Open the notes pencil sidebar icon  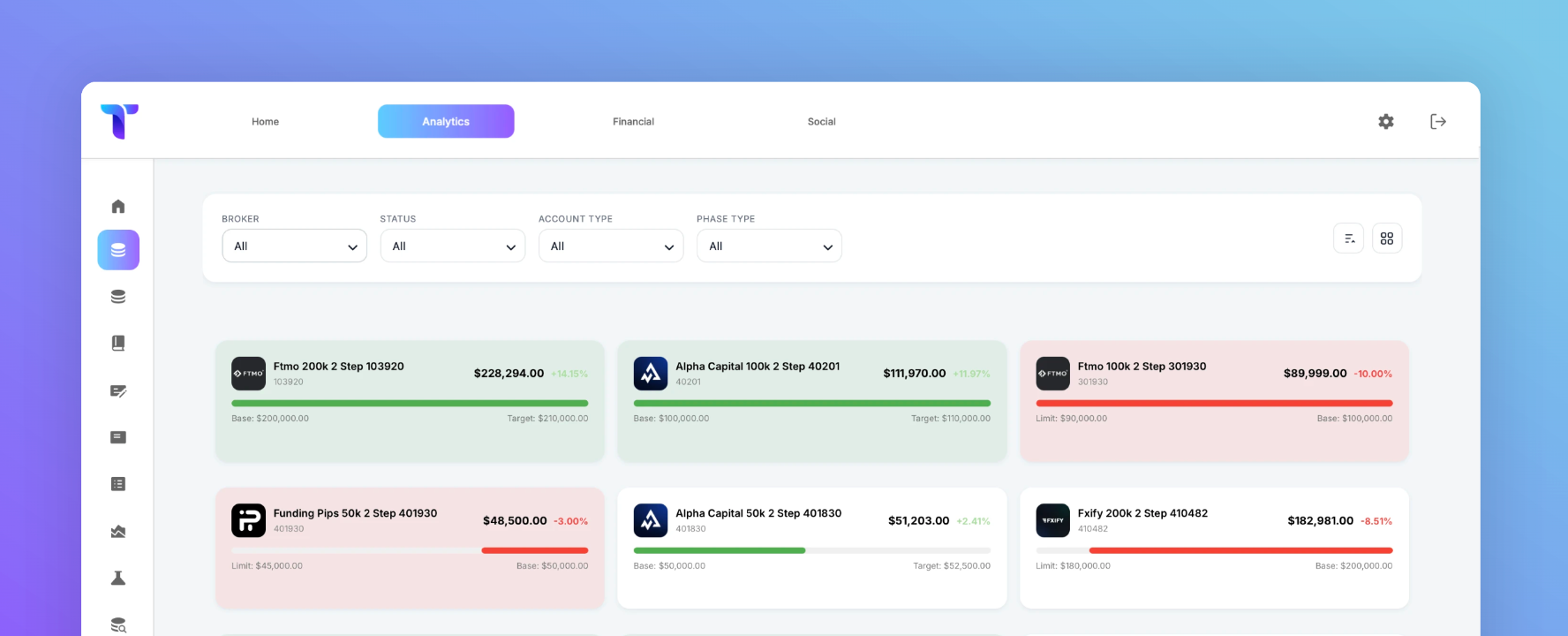point(118,390)
